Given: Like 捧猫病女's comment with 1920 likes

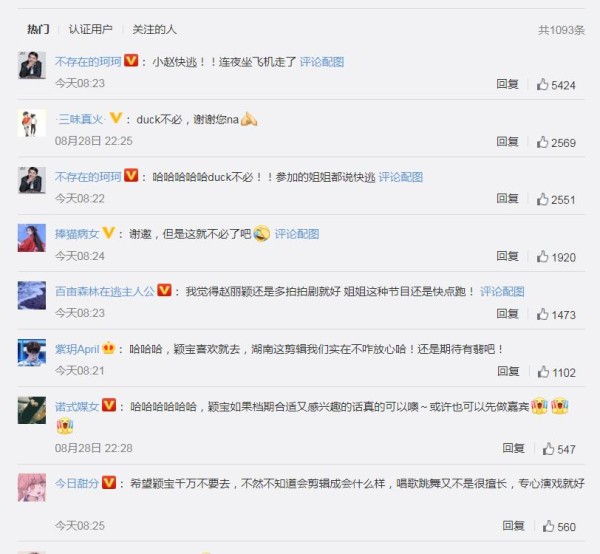Looking at the screenshot, I should pyautogui.click(x=543, y=257).
